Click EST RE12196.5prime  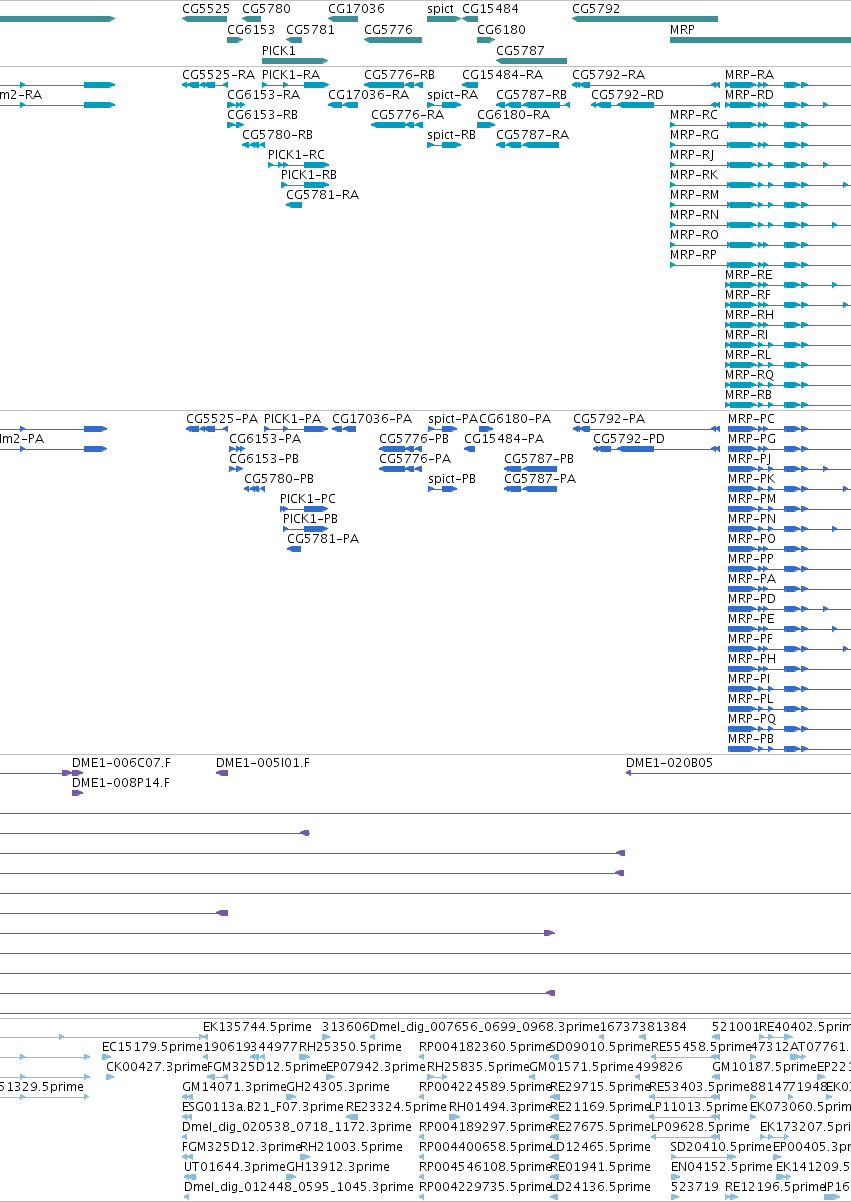point(775,1187)
